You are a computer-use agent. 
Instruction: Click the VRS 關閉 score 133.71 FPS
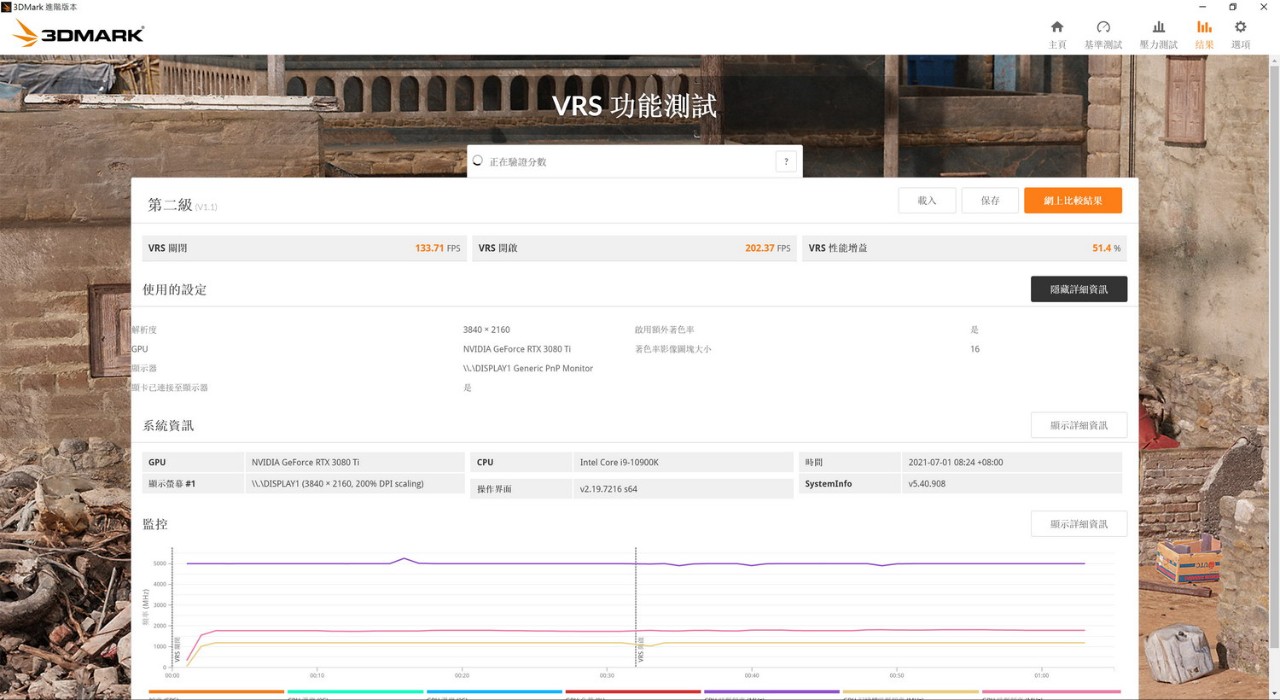(438, 248)
